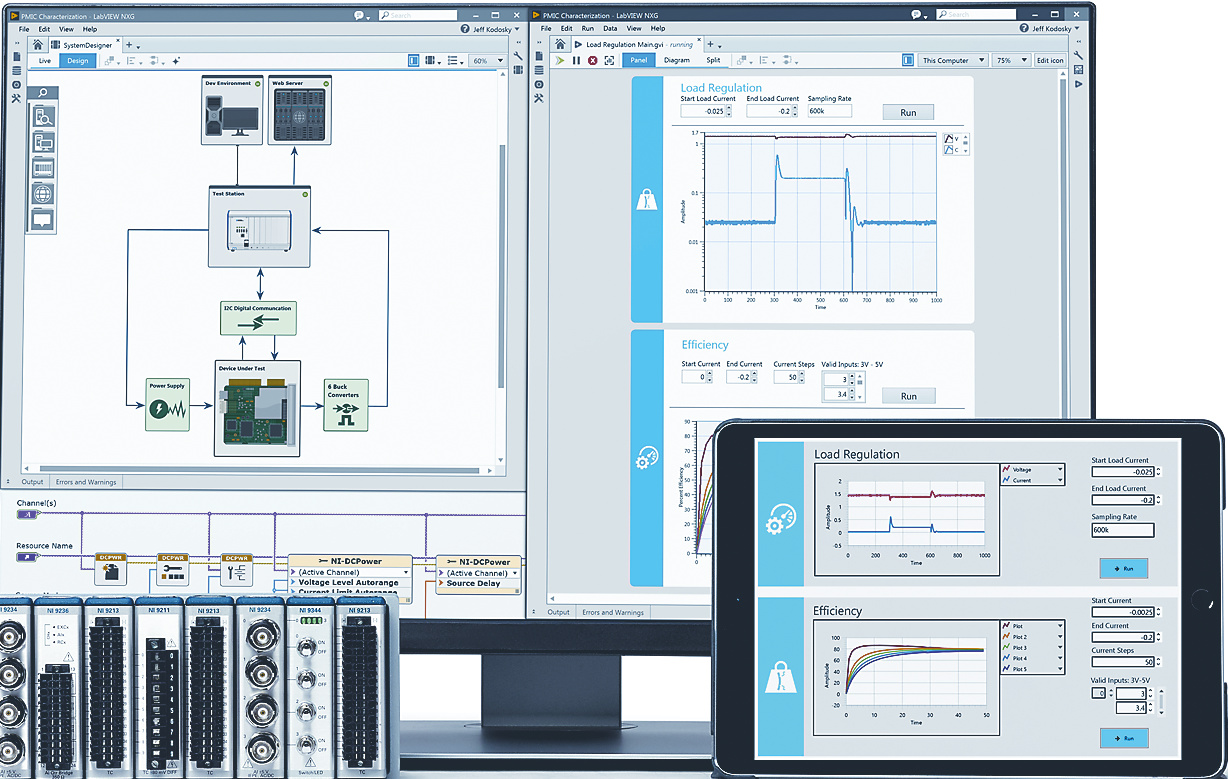Click the Current Steps field on tablet
Viewport: 1228px width, 779px height.
coord(1123,663)
